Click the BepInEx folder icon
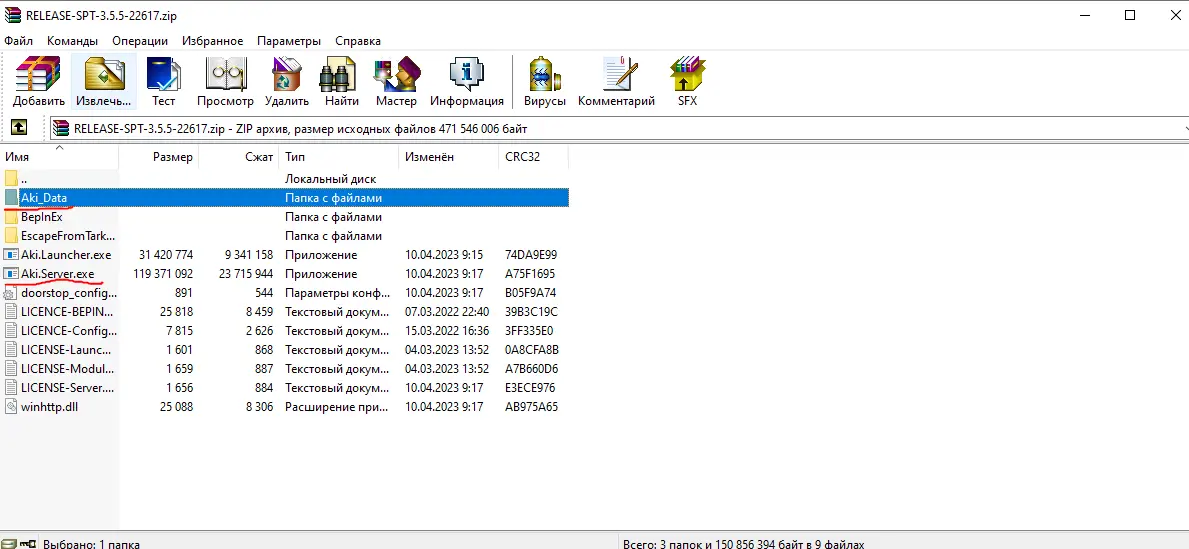This screenshot has height=549, width=1189. tap(11, 217)
